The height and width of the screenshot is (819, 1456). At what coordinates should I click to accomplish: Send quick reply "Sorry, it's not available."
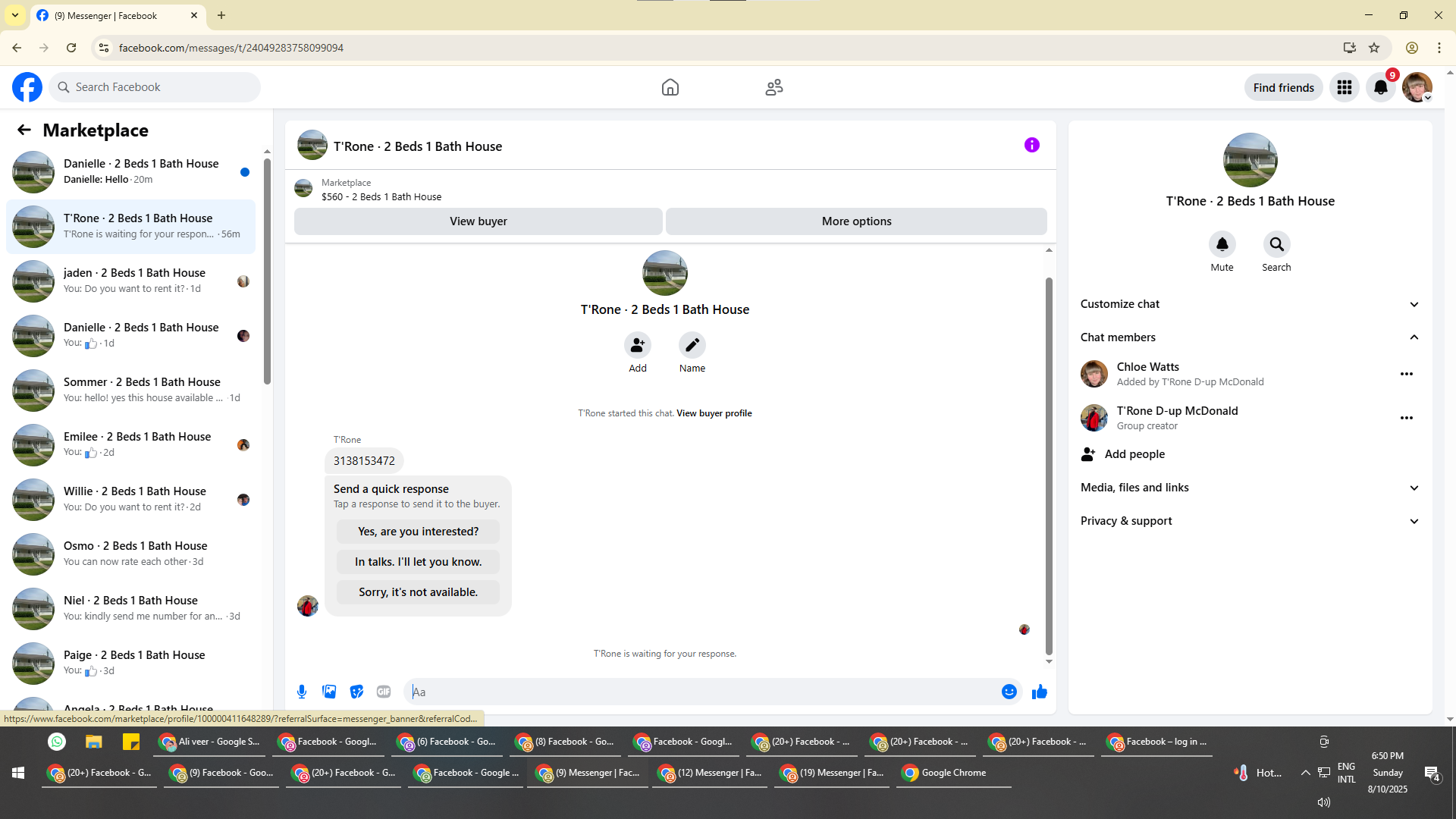click(x=418, y=592)
